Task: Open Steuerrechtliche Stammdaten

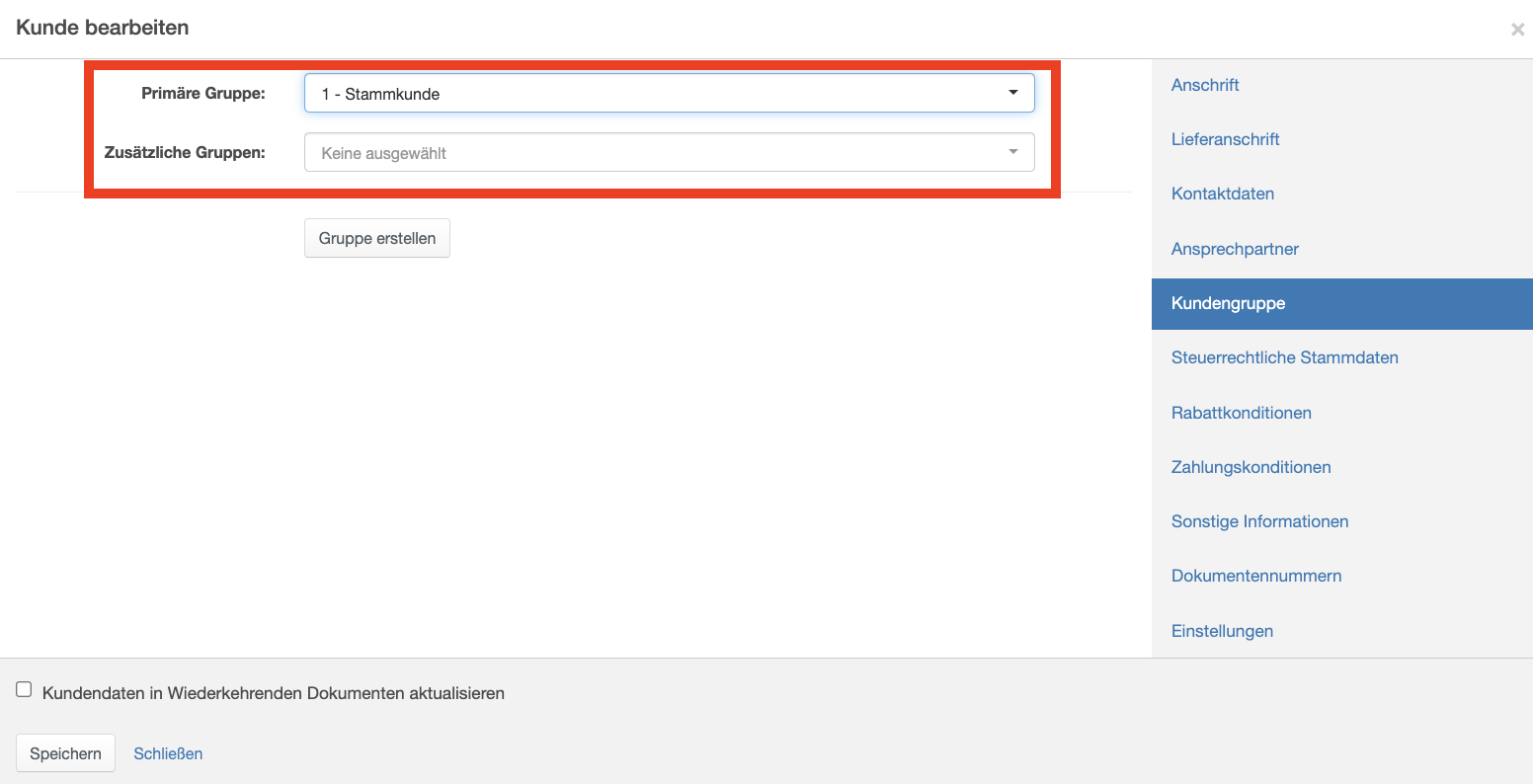Action: (1284, 357)
